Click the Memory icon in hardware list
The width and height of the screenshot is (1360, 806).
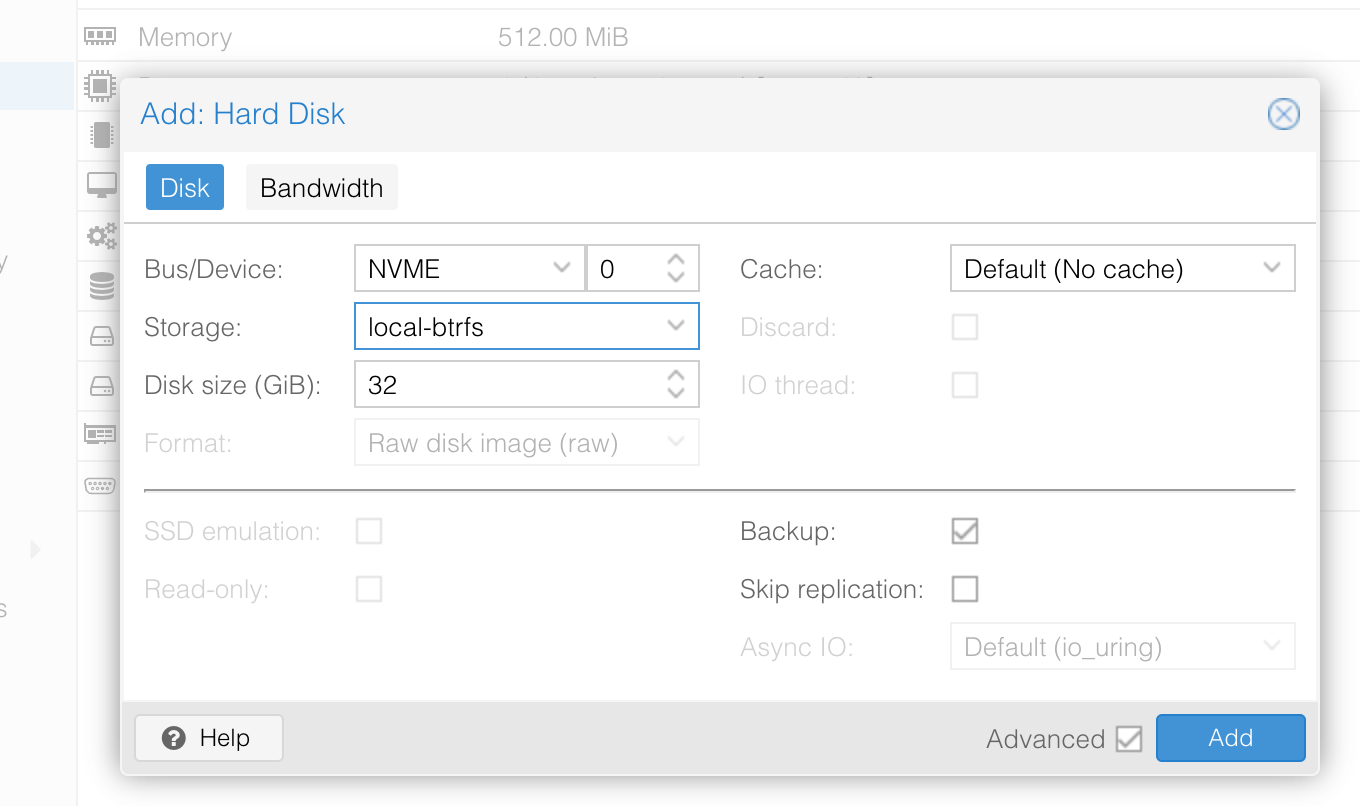click(x=100, y=37)
